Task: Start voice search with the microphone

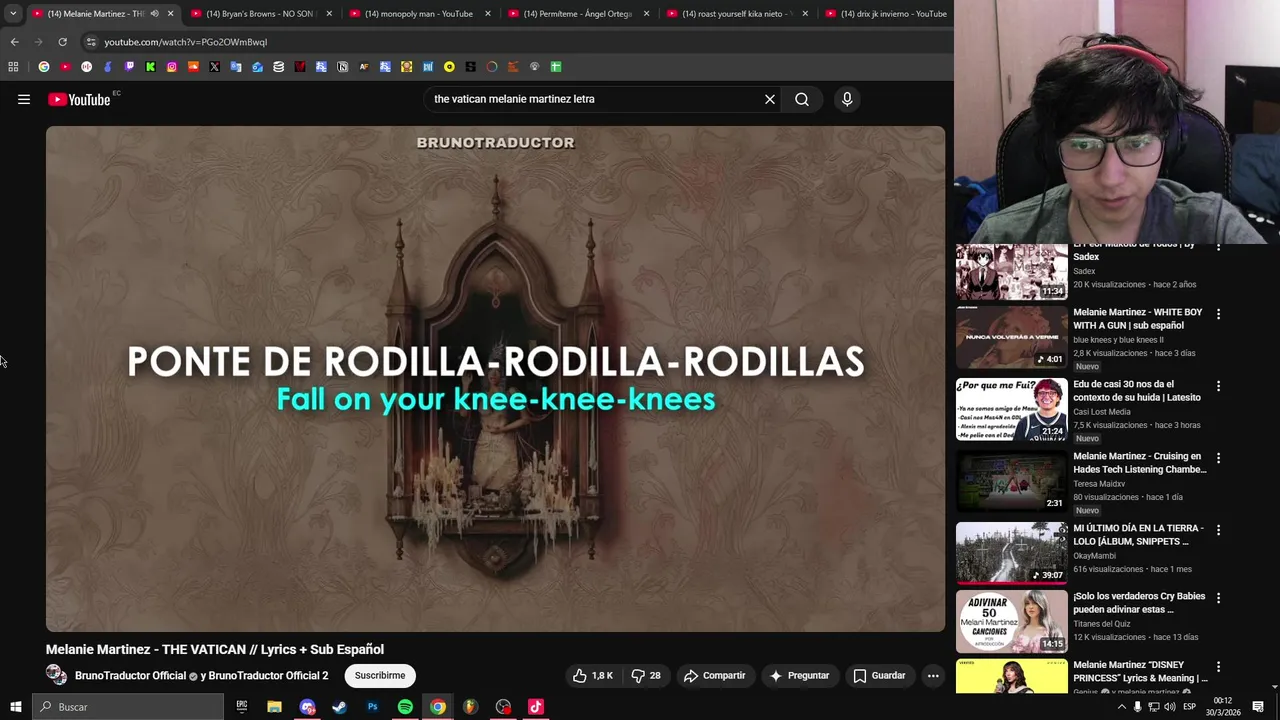Action: click(847, 99)
